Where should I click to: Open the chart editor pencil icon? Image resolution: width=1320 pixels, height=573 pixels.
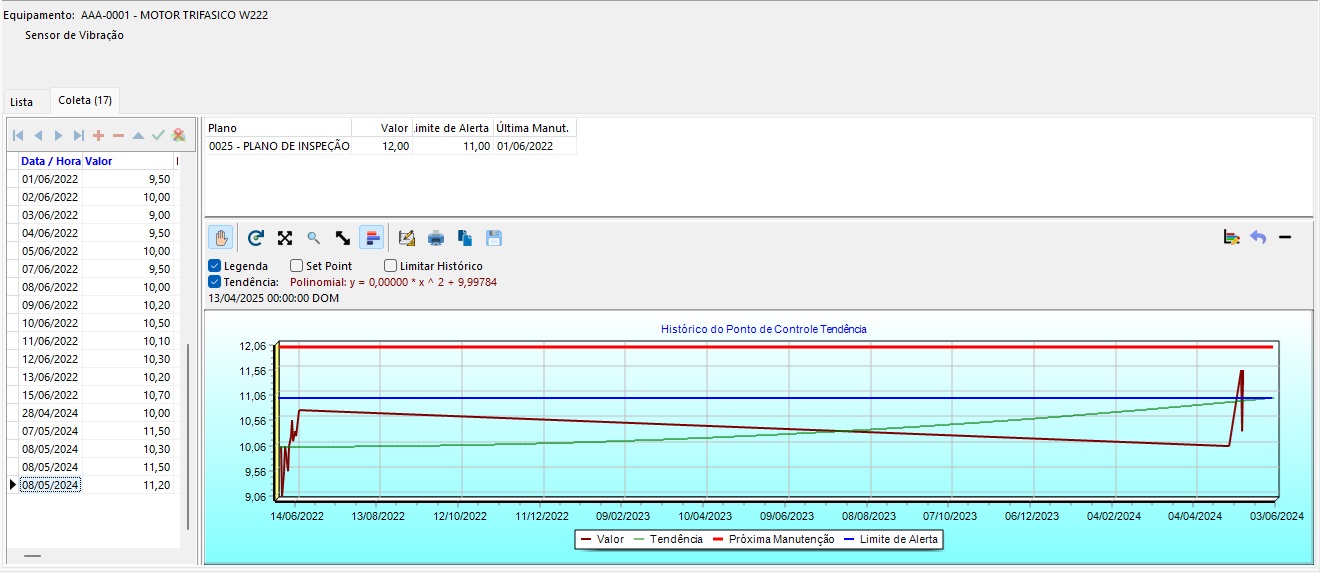(x=406, y=238)
